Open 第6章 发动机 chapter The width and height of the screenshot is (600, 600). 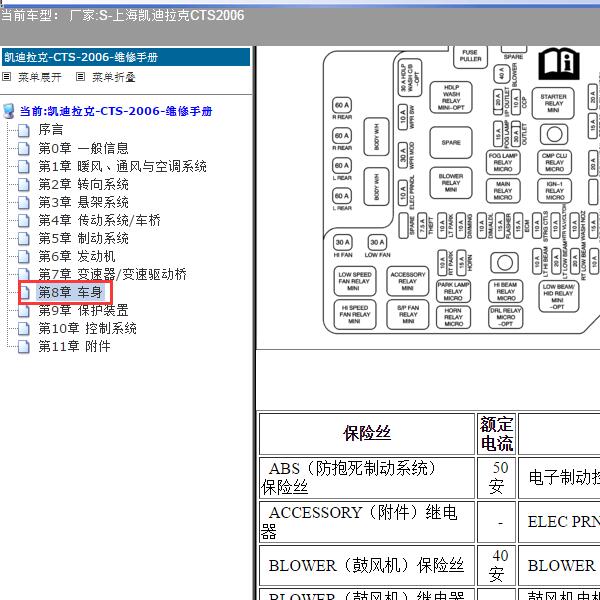77,256
